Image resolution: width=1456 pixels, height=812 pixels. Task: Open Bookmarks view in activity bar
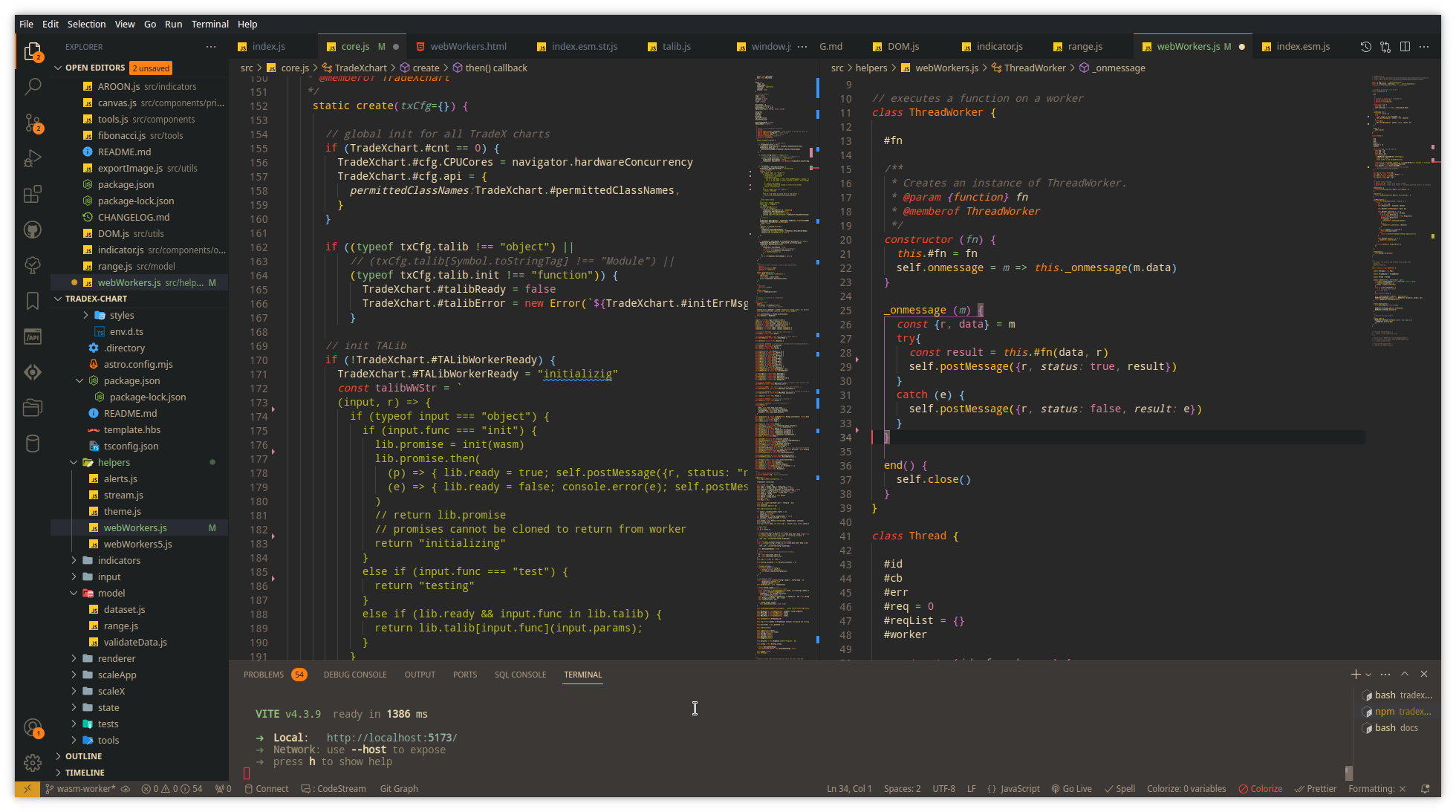tap(33, 301)
